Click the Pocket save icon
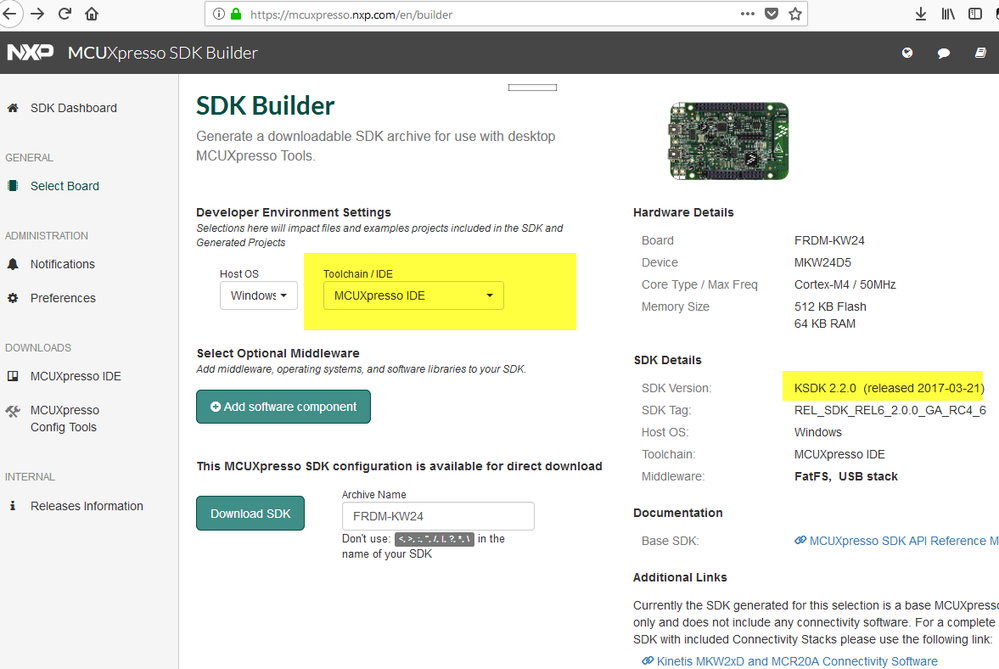 point(772,13)
